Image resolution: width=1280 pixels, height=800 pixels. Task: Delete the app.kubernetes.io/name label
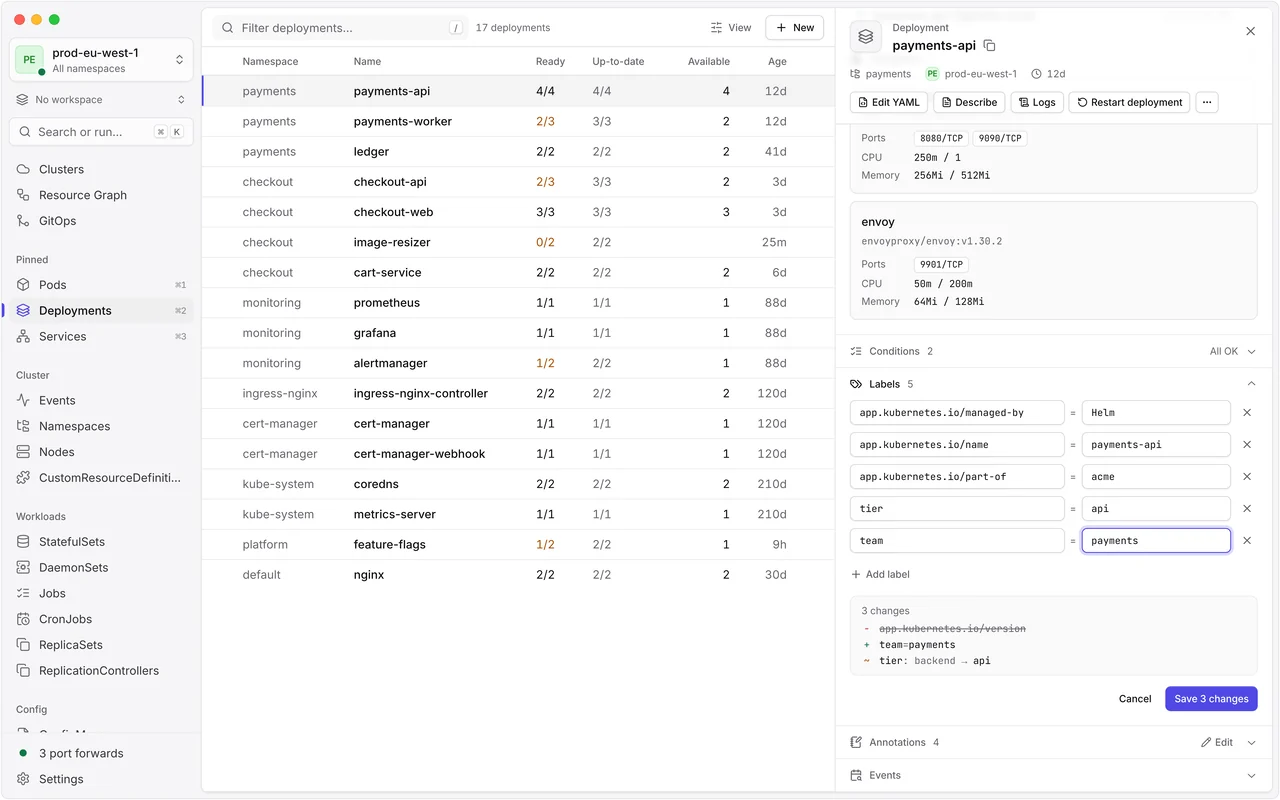pos(1247,445)
